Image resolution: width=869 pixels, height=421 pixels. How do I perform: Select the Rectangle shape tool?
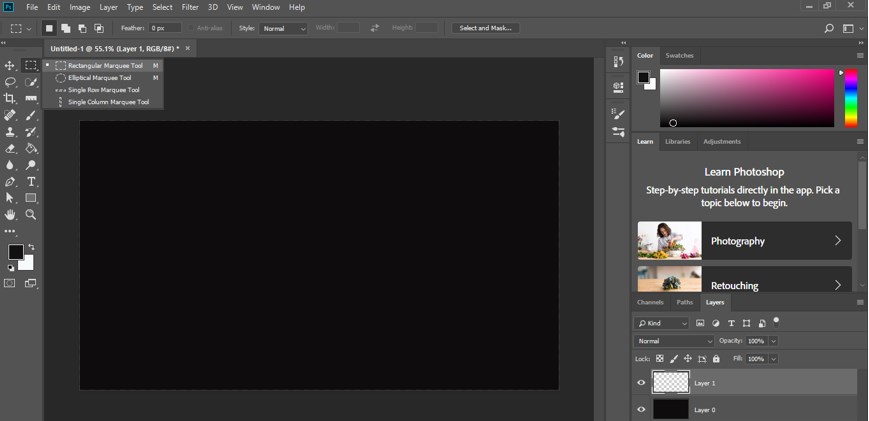click(31, 198)
